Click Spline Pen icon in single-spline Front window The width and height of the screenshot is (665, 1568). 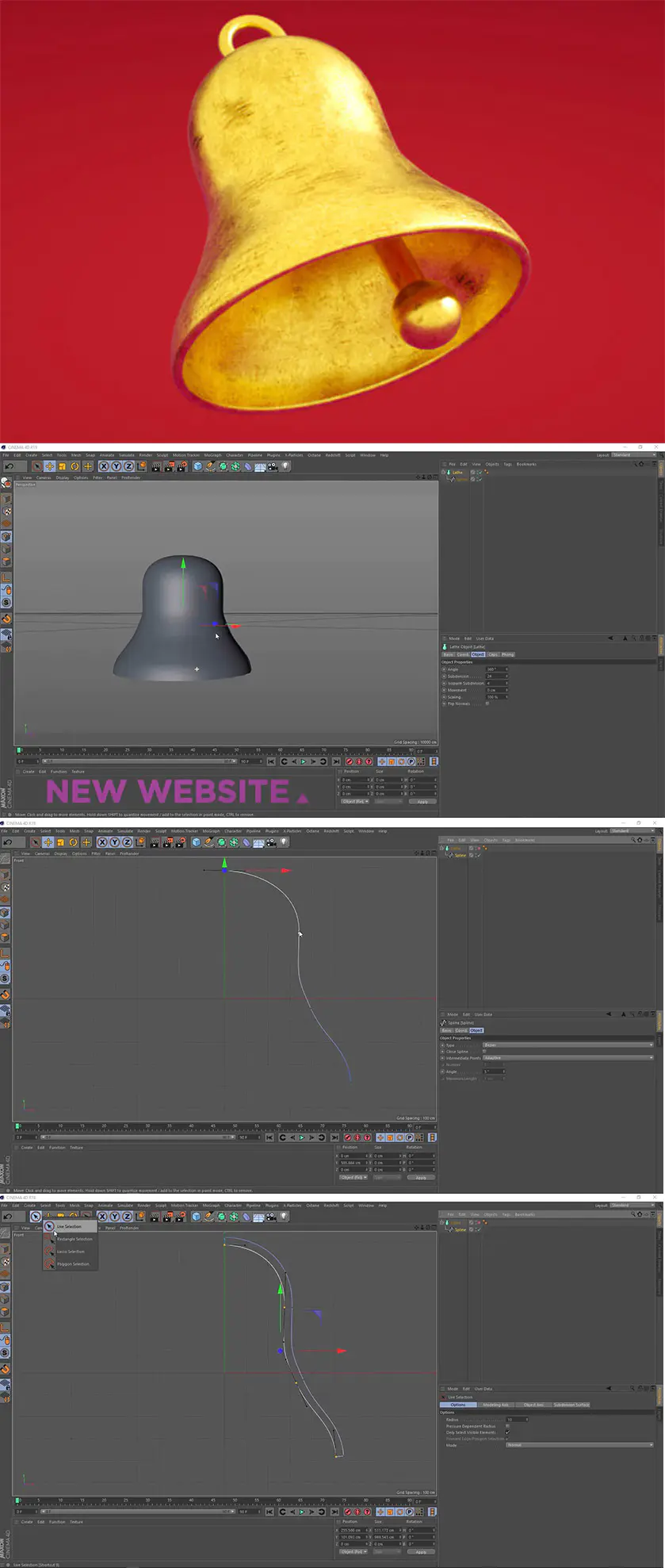208,842
